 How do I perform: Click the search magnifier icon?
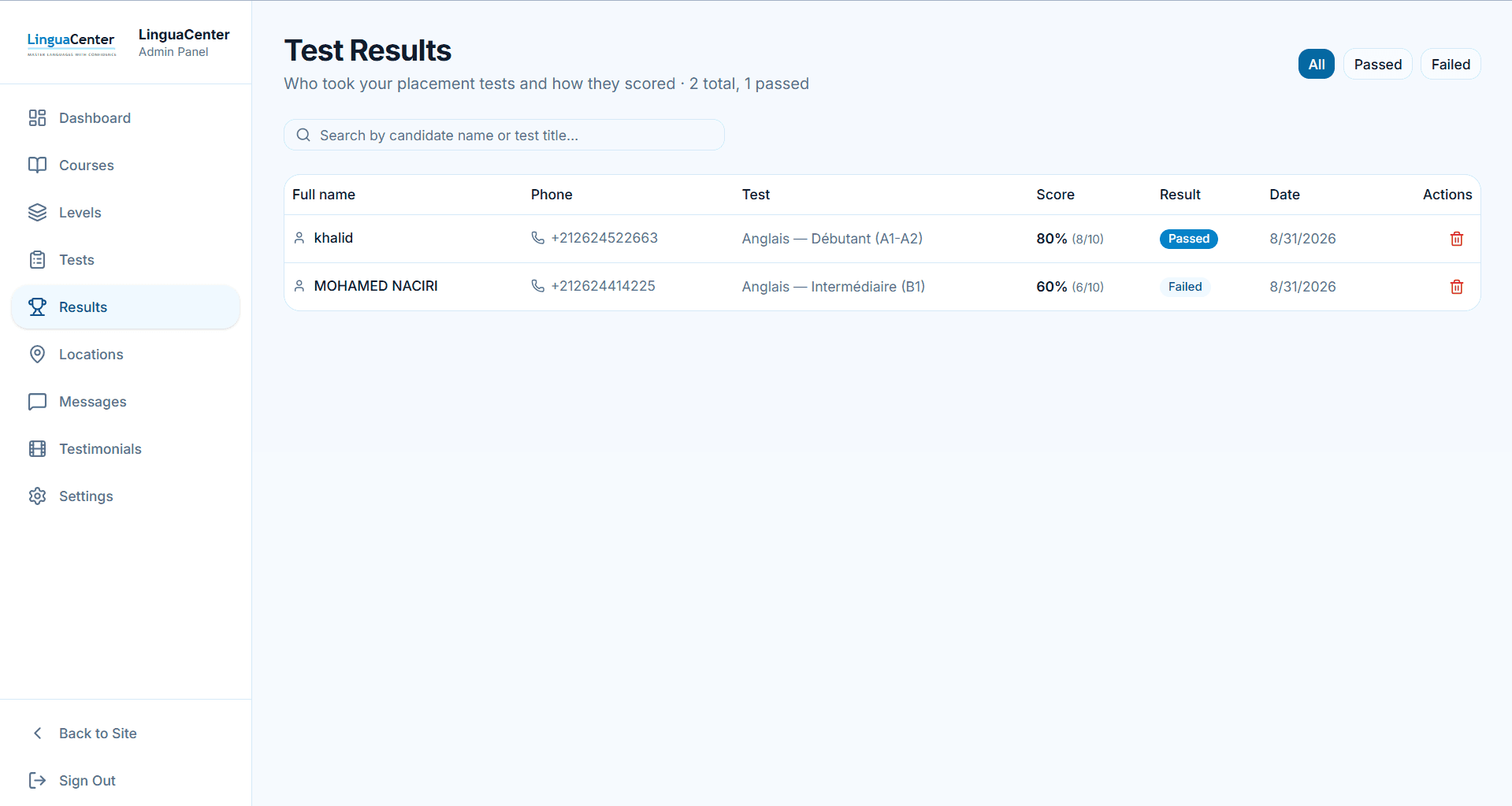303,135
